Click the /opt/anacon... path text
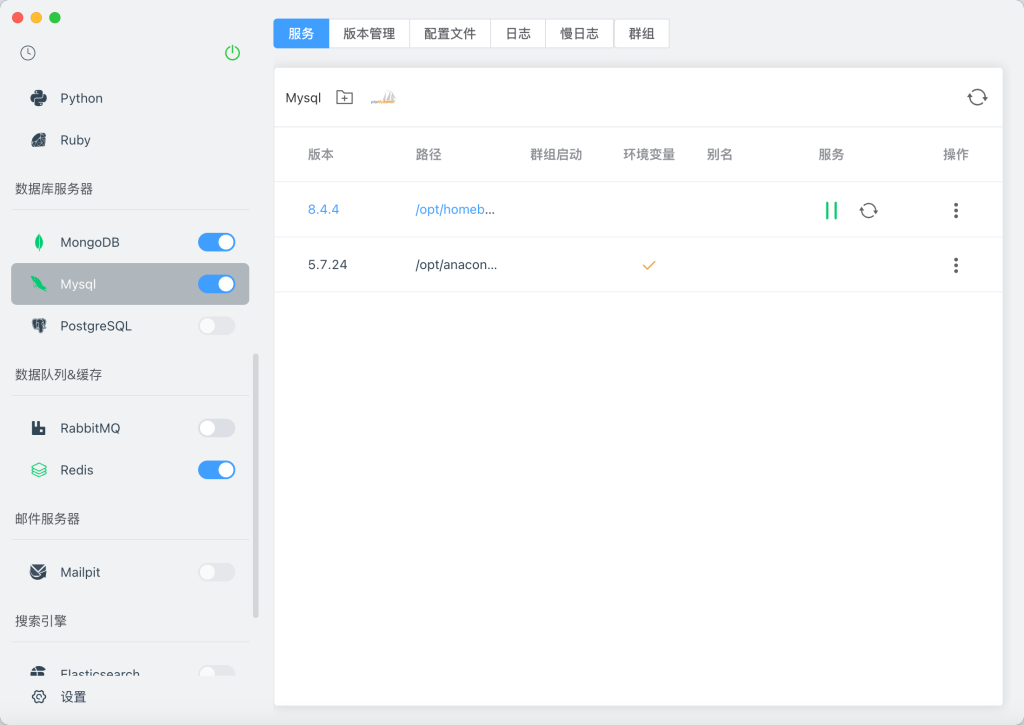Image resolution: width=1024 pixels, height=725 pixels. pyautogui.click(x=456, y=265)
